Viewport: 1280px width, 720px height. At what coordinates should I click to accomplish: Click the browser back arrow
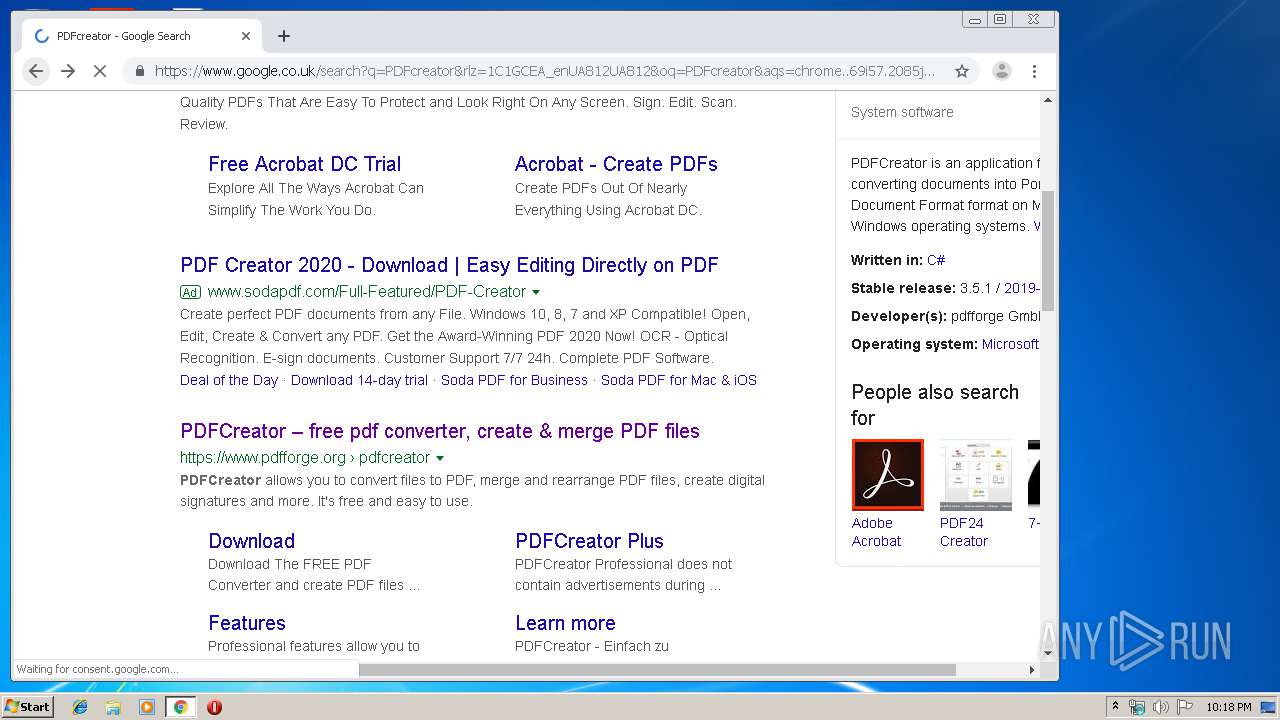[x=36, y=71]
